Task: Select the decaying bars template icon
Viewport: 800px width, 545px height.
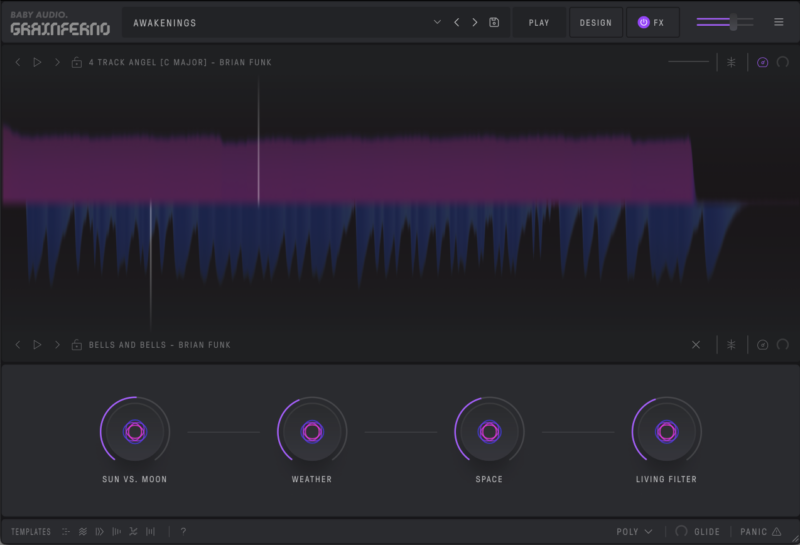Action: point(116,532)
